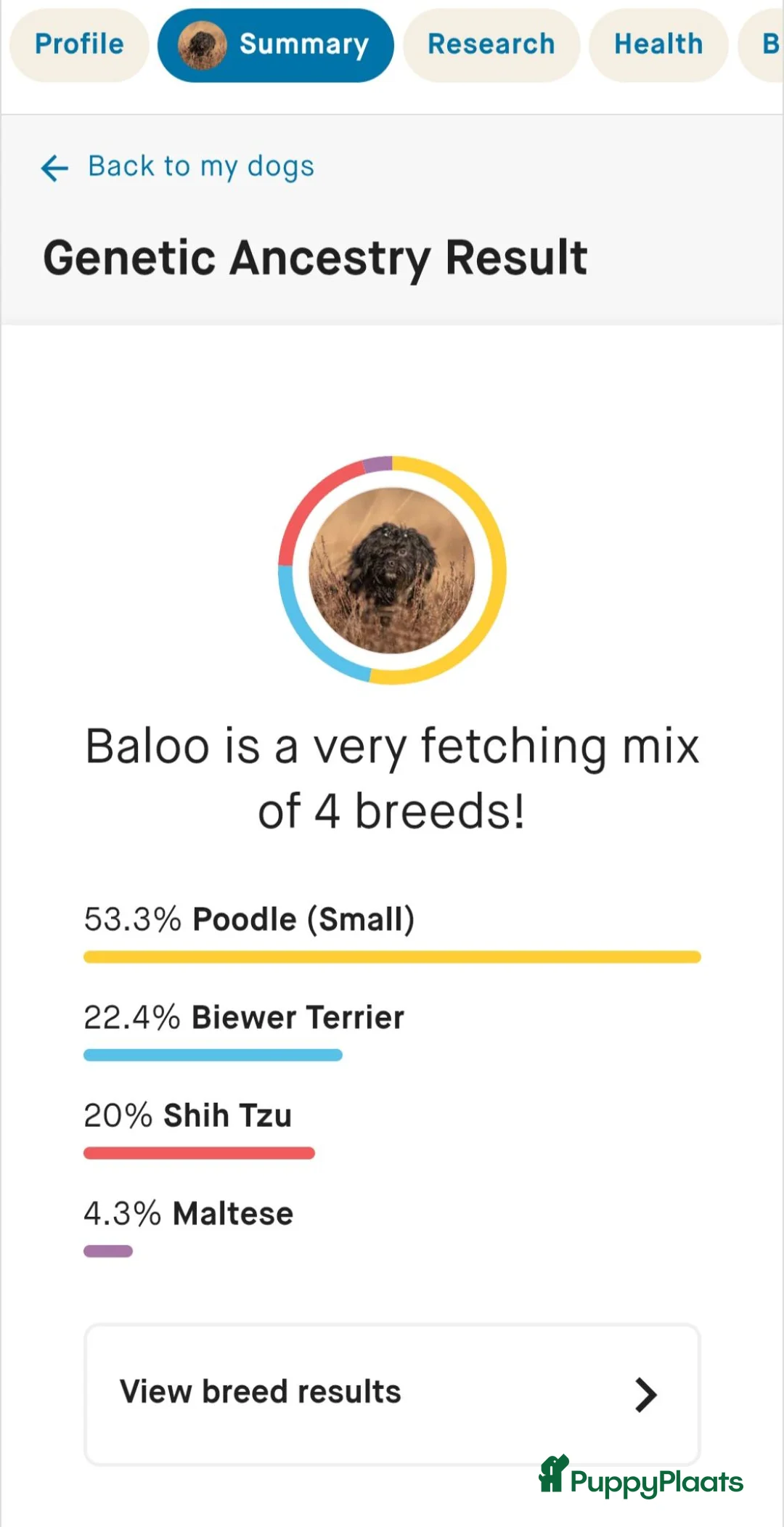
Task: Click the blue Biewer Terrier bar
Action: tap(213, 1055)
